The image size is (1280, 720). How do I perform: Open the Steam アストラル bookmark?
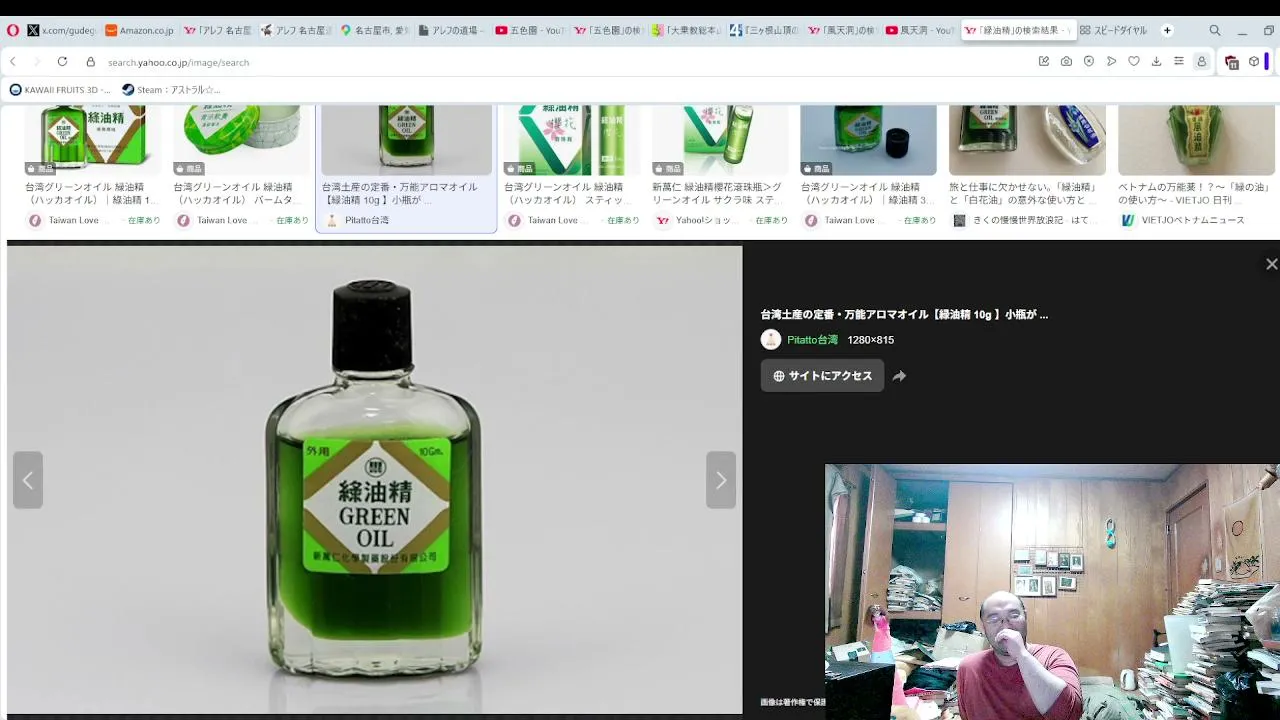[x=171, y=90]
